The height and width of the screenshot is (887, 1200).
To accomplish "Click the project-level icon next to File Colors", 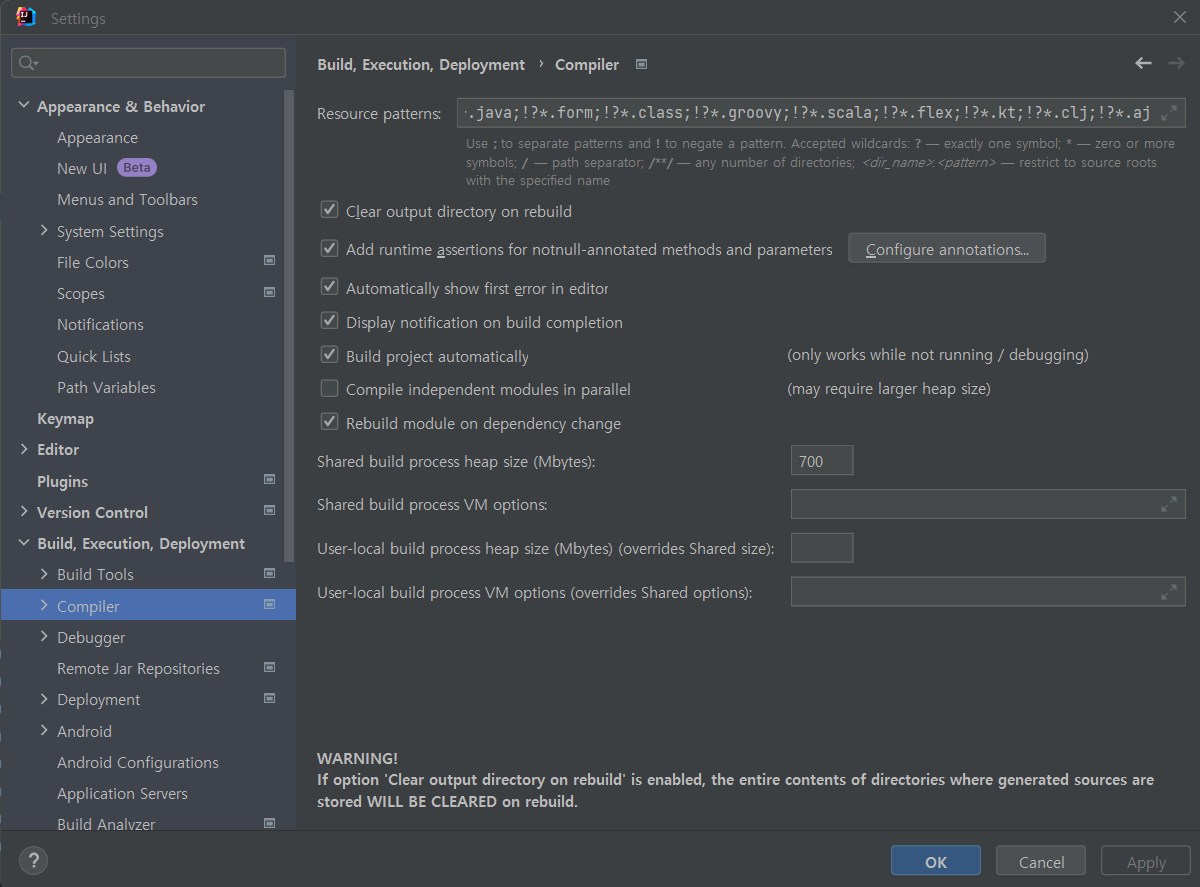I will [x=269, y=260].
